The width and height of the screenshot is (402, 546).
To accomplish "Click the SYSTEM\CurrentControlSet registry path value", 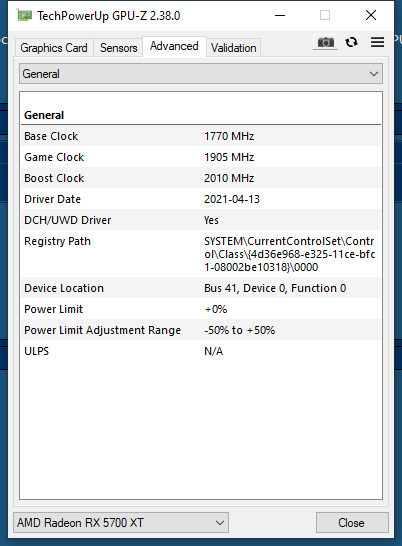I will point(289,254).
